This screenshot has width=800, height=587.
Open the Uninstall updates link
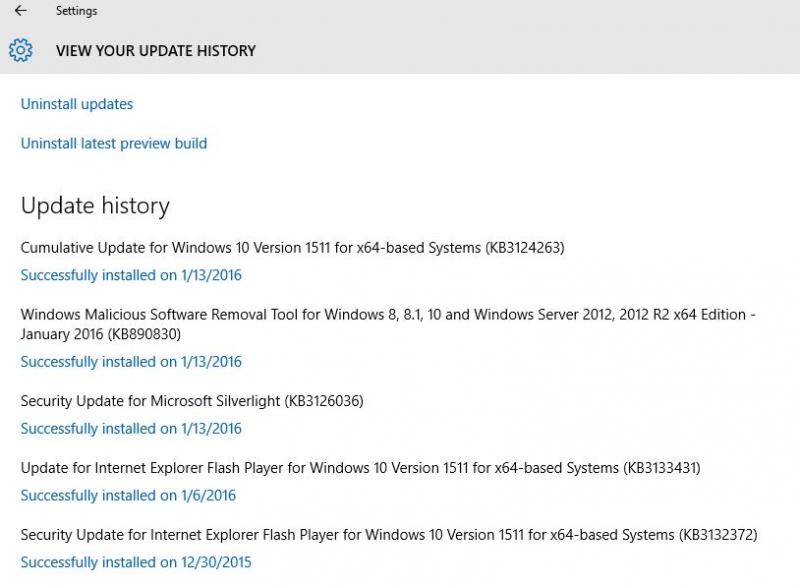[77, 104]
